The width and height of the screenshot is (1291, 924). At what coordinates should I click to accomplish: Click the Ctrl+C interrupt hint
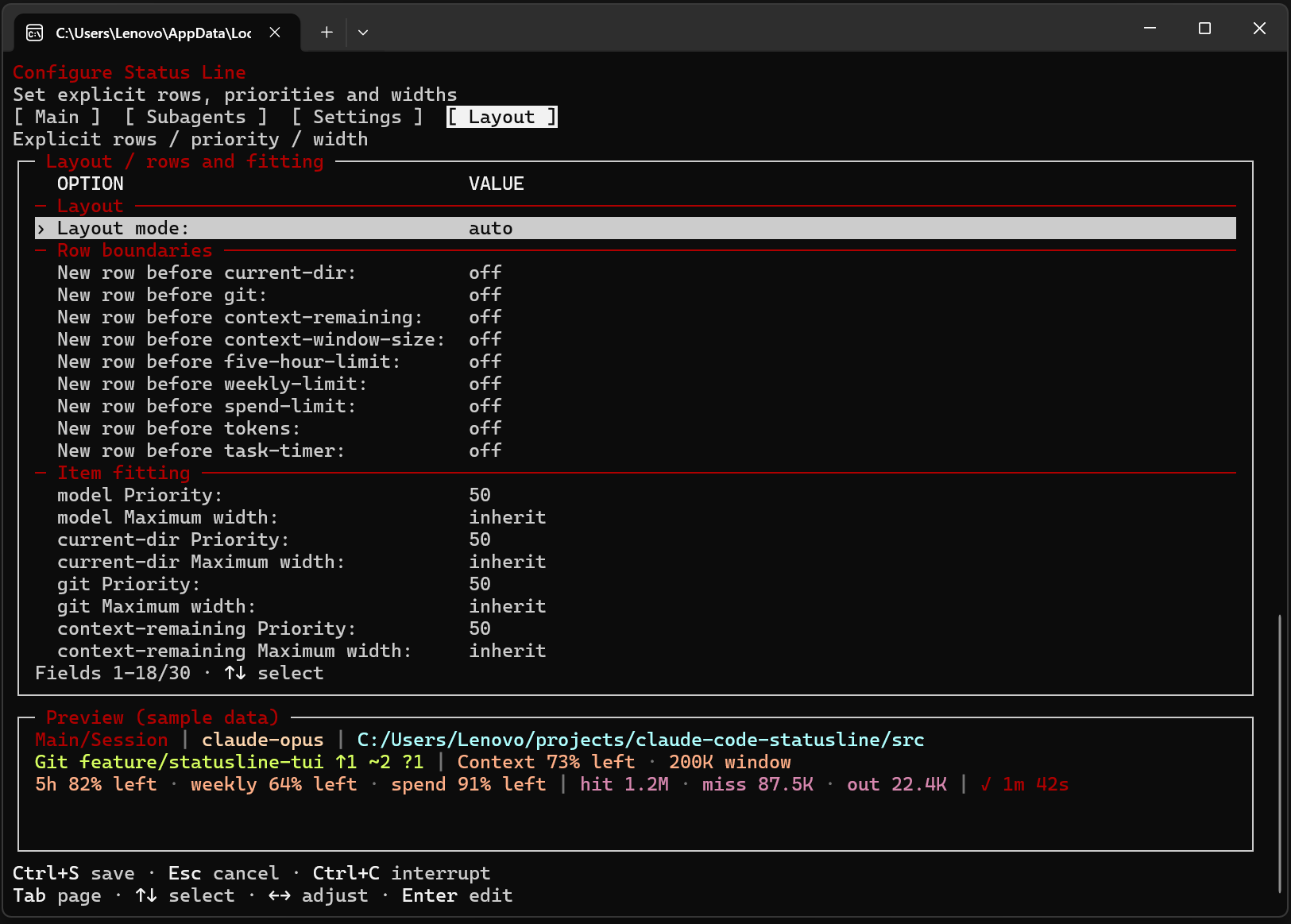pos(402,873)
